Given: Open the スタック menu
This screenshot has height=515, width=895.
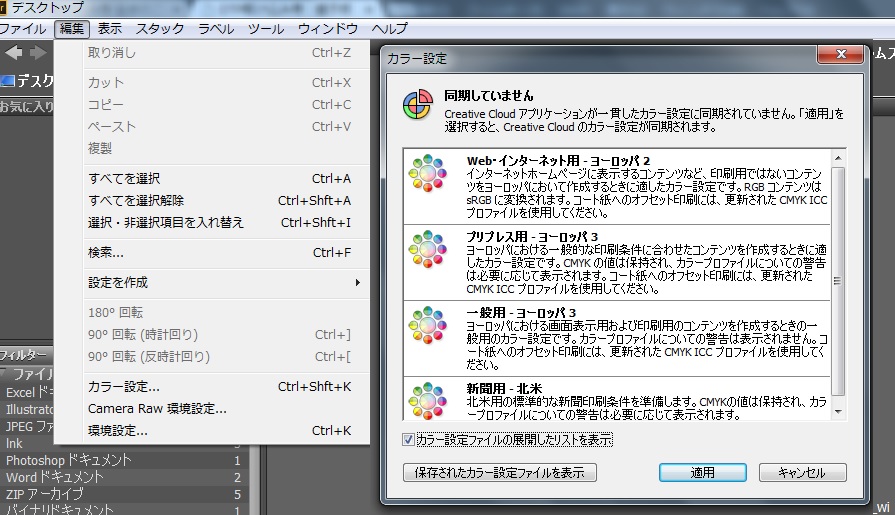Looking at the screenshot, I should (x=160, y=29).
